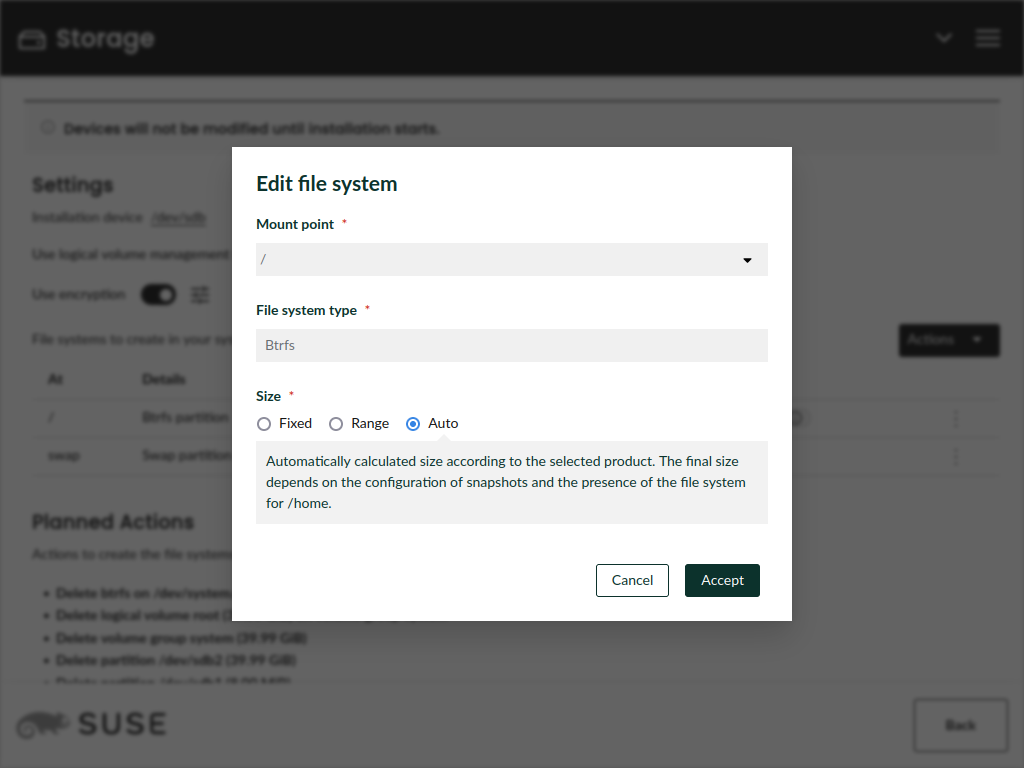Expand the Actions dropdown button
1024x768 pixels.
pyautogui.click(x=948, y=340)
